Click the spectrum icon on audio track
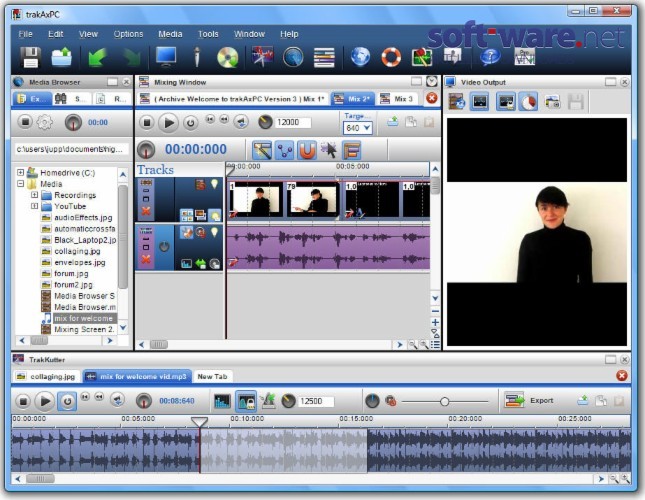The width and height of the screenshot is (645, 500). [x=186, y=264]
